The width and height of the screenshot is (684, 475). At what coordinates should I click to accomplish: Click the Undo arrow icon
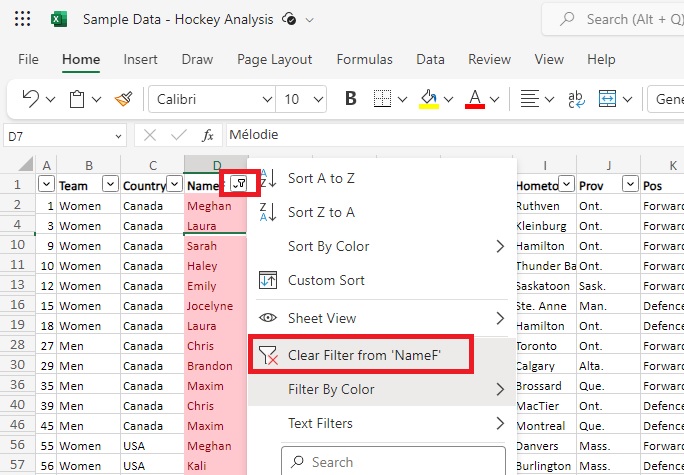coord(31,99)
